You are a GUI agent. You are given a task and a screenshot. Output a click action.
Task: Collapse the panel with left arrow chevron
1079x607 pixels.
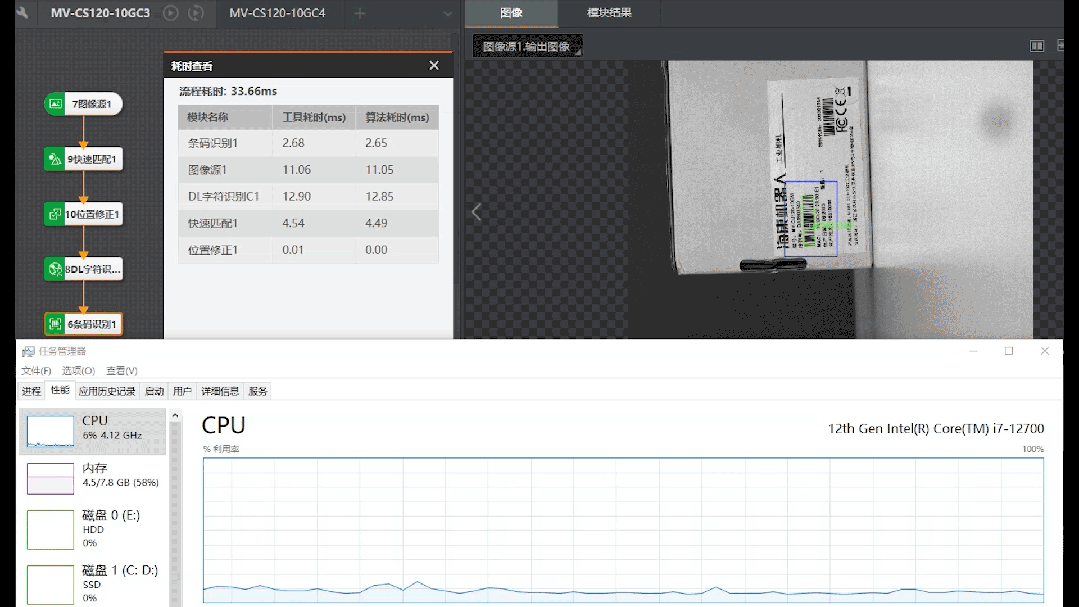coord(476,211)
